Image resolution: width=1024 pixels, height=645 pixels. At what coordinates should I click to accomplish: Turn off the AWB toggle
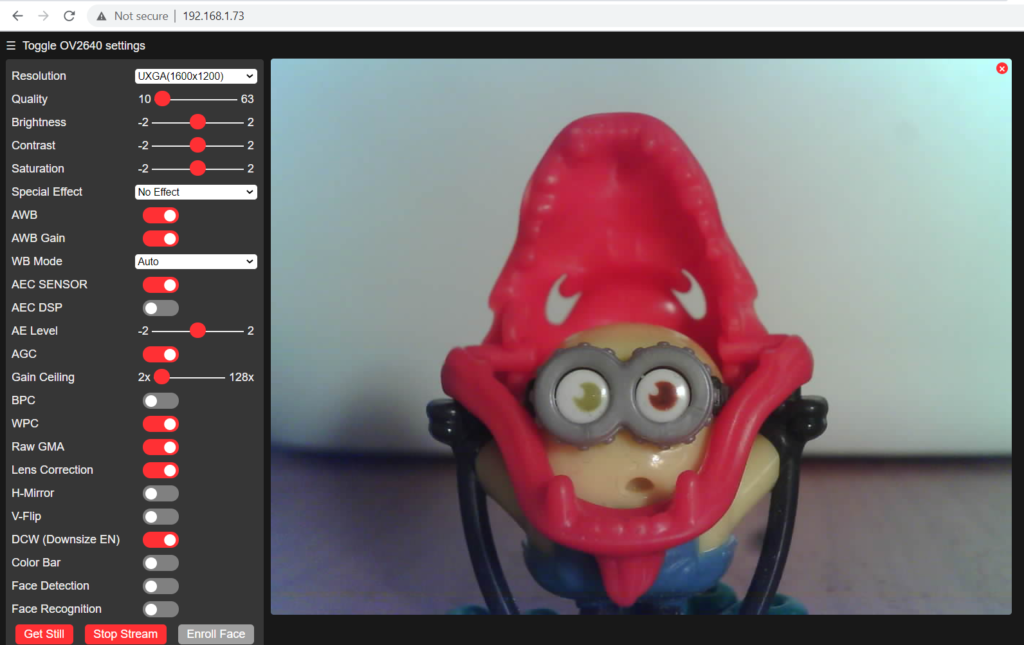161,215
